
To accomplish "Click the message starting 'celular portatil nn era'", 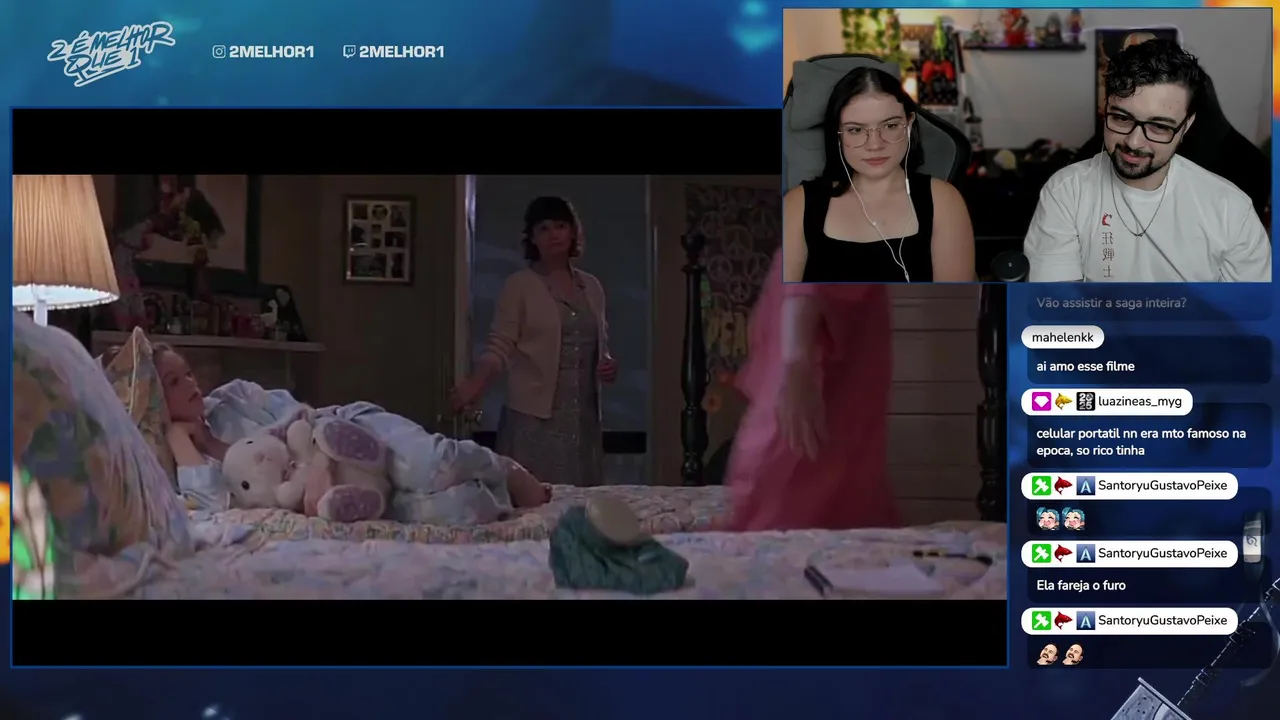I will click(x=1141, y=442).
